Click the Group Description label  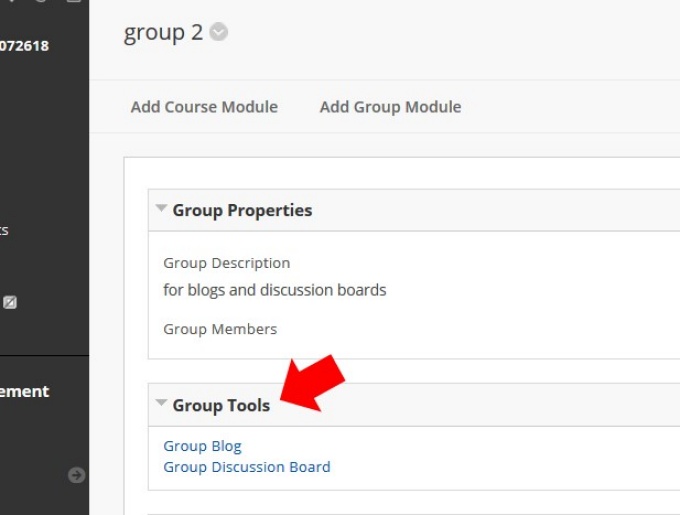[226, 263]
